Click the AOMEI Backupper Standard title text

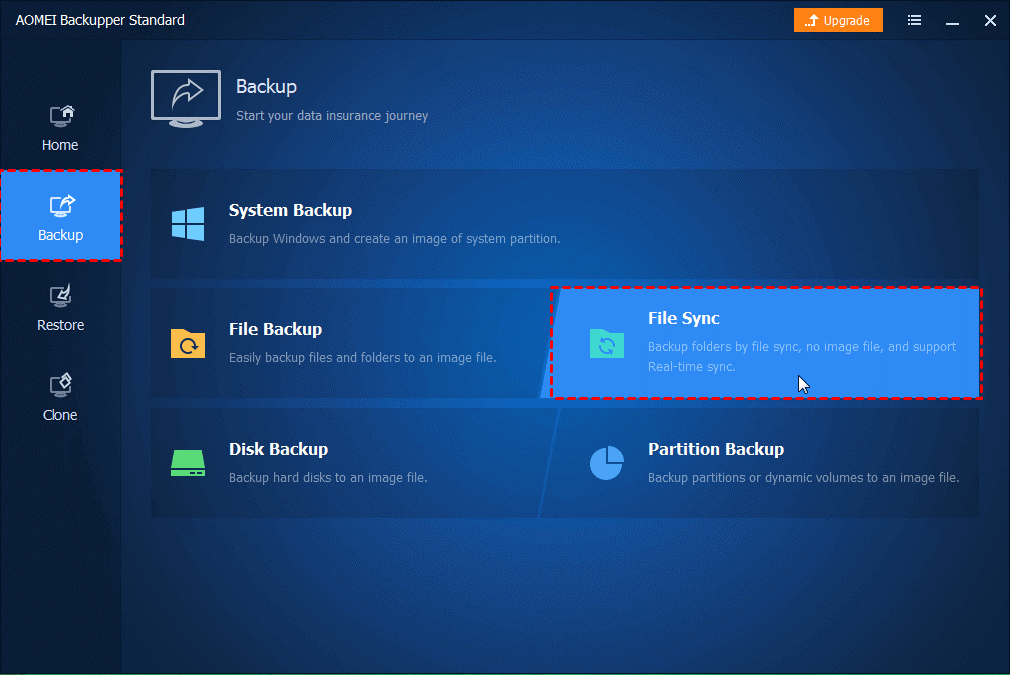[100, 20]
